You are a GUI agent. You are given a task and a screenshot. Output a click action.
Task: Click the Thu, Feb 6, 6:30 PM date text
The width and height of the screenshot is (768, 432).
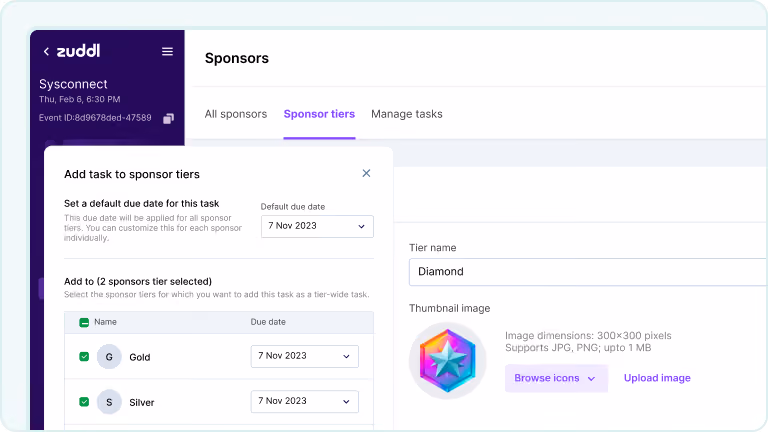pos(79,99)
